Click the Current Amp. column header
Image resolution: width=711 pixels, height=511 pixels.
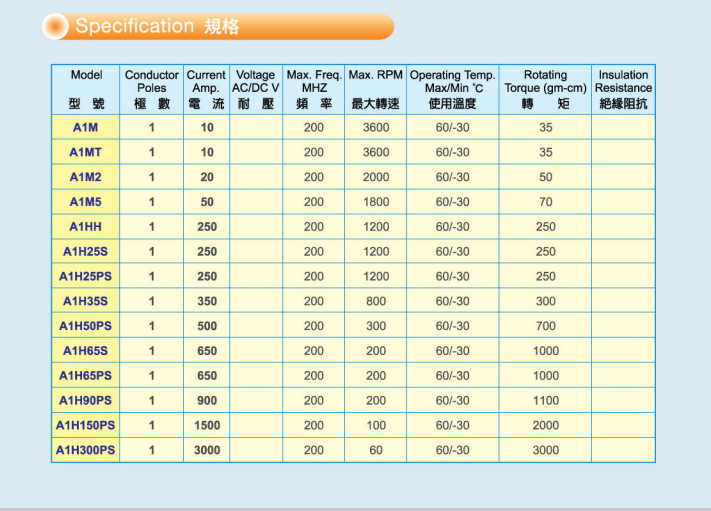coord(207,89)
